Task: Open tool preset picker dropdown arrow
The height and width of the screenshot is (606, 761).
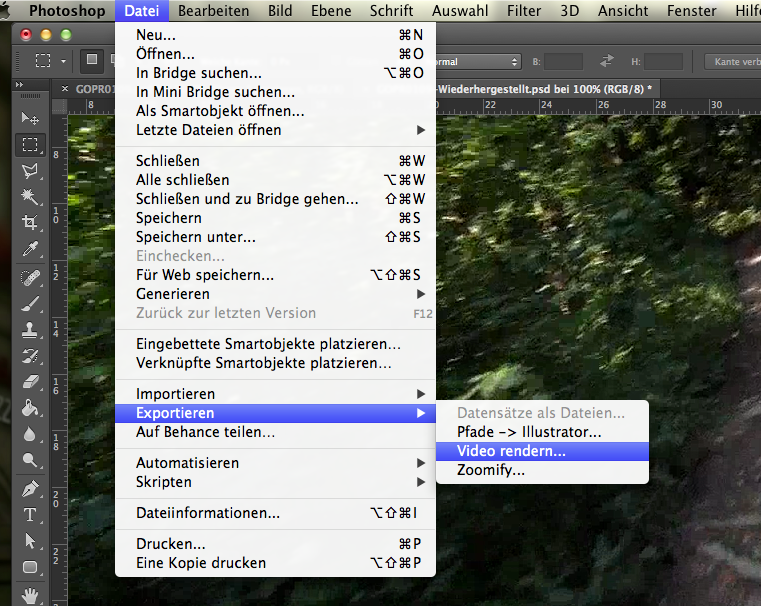Action: [x=63, y=61]
